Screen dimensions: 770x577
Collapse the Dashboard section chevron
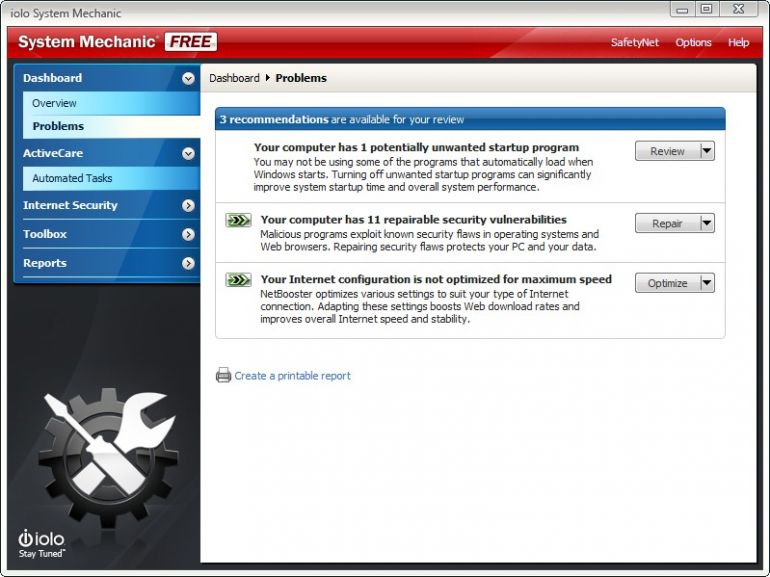pyautogui.click(x=188, y=79)
